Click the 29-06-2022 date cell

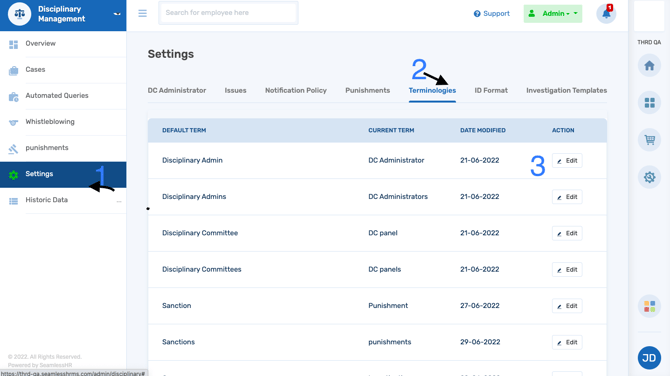point(479,342)
